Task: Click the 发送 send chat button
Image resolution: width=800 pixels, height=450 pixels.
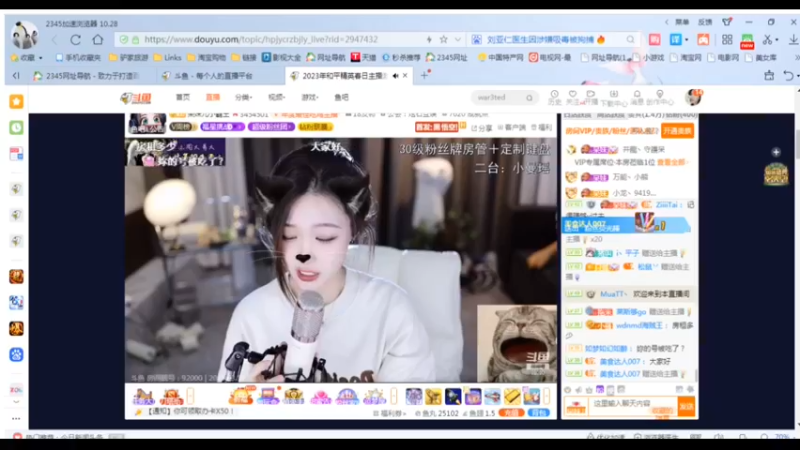Action: point(686,407)
